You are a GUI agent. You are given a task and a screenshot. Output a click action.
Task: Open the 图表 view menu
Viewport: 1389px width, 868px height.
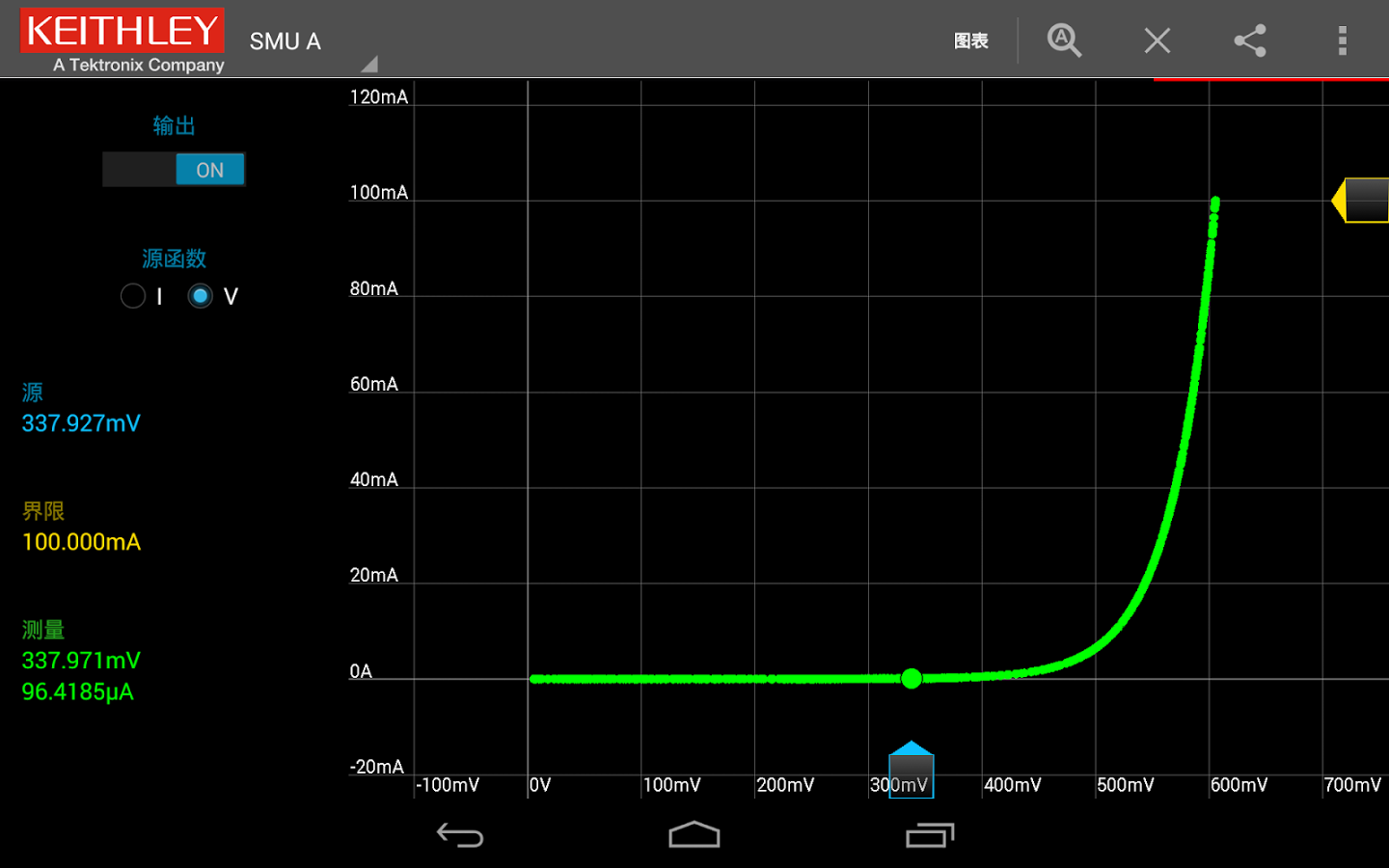tap(970, 41)
